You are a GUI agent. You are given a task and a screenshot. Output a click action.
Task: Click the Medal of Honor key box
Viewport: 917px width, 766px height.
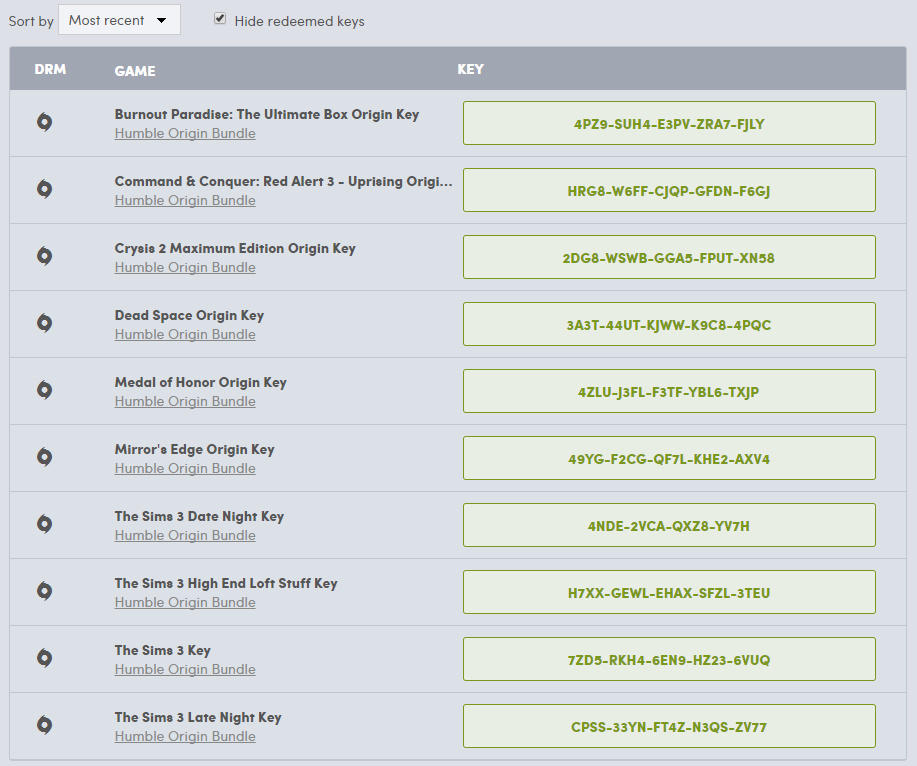[x=669, y=392]
